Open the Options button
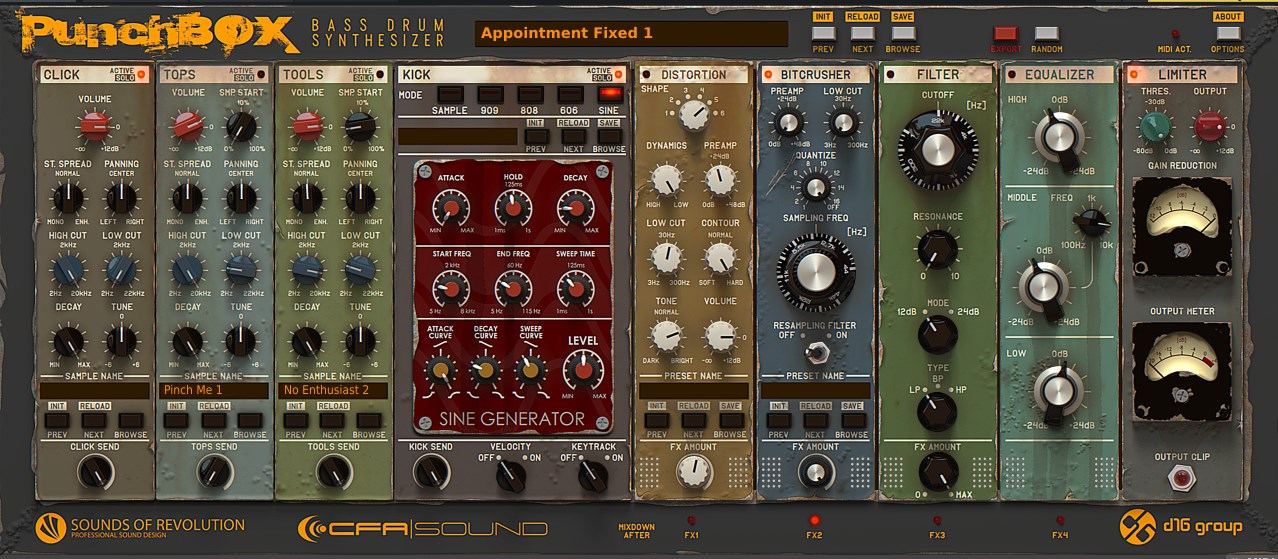Image resolution: width=1278 pixels, height=559 pixels. (x=1228, y=33)
